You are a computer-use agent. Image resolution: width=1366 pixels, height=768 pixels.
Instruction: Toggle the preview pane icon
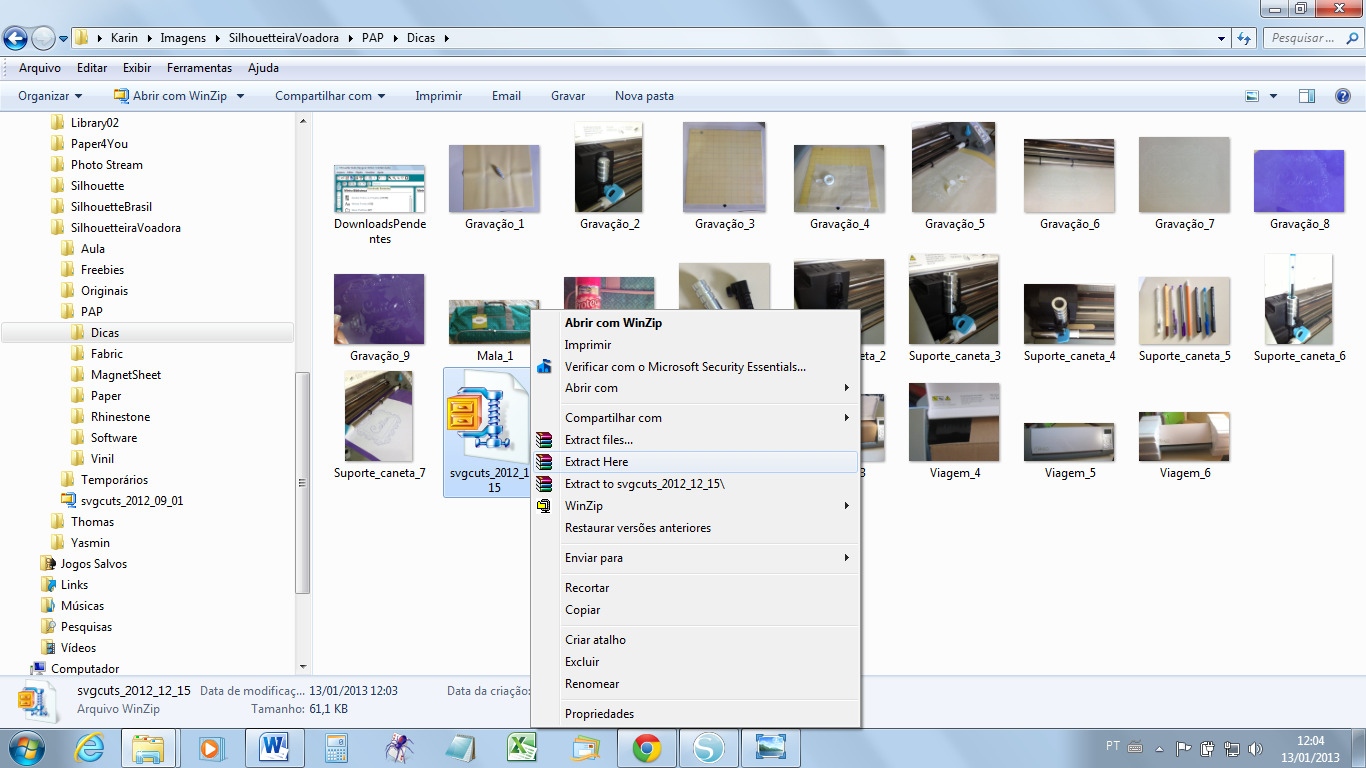1307,96
